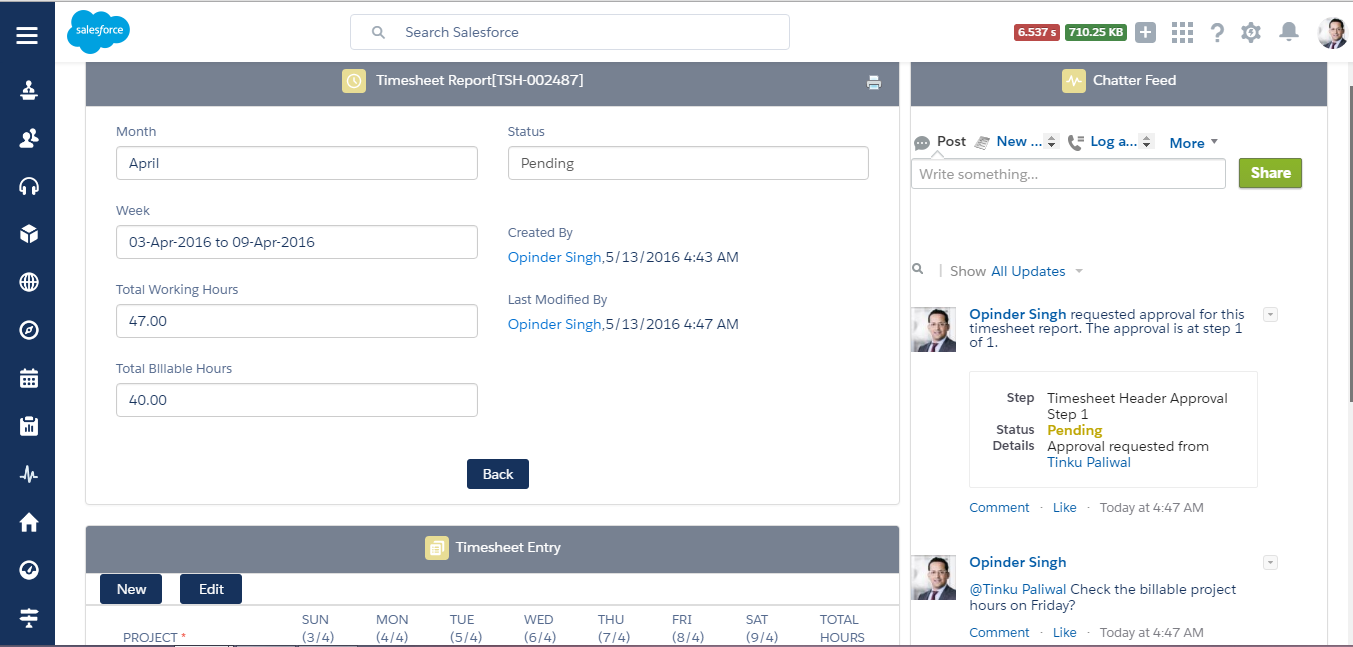Image resolution: width=1353 pixels, height=647 pixels.
Task: Click the Edit button in Timesheet Entry
Action: [x=211, y=589]
